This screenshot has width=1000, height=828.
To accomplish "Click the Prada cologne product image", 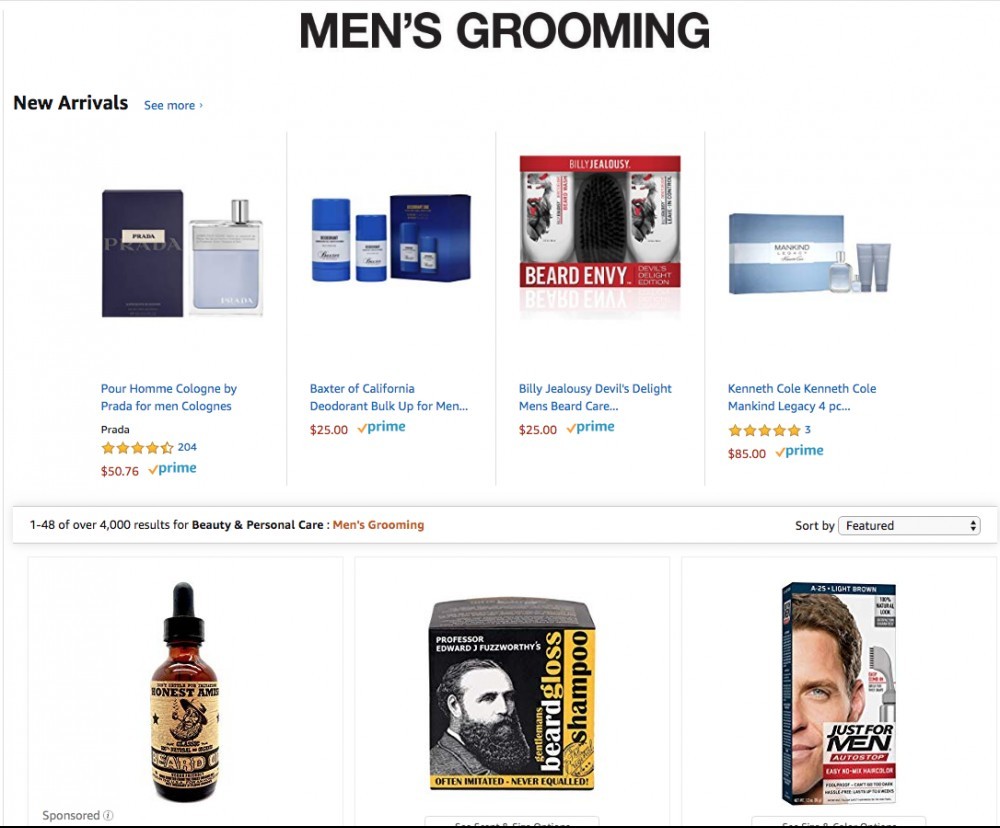I will point(182,253).
